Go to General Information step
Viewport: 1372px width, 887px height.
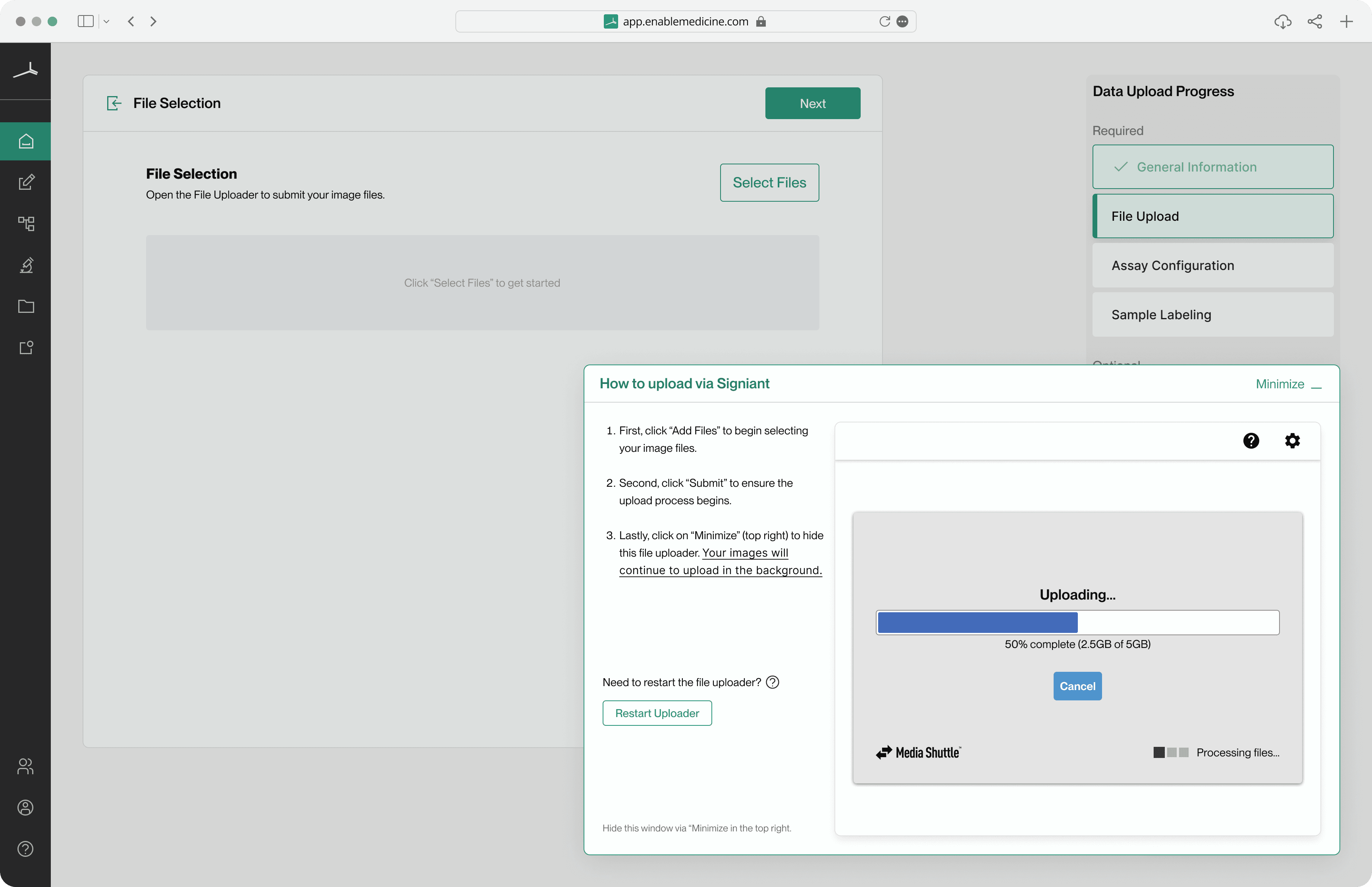pos(1212,167)
